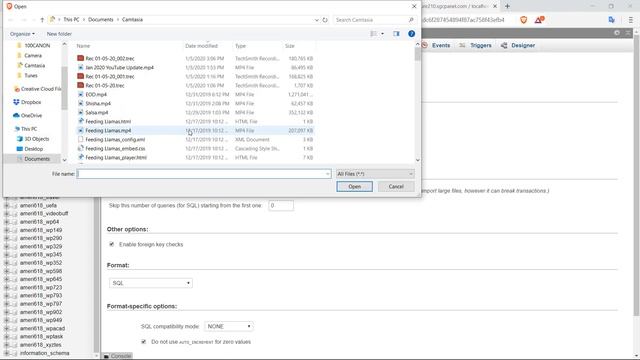Click the change view layout icon
Screen dimensions: 640x360
click(x=373, y=34)
